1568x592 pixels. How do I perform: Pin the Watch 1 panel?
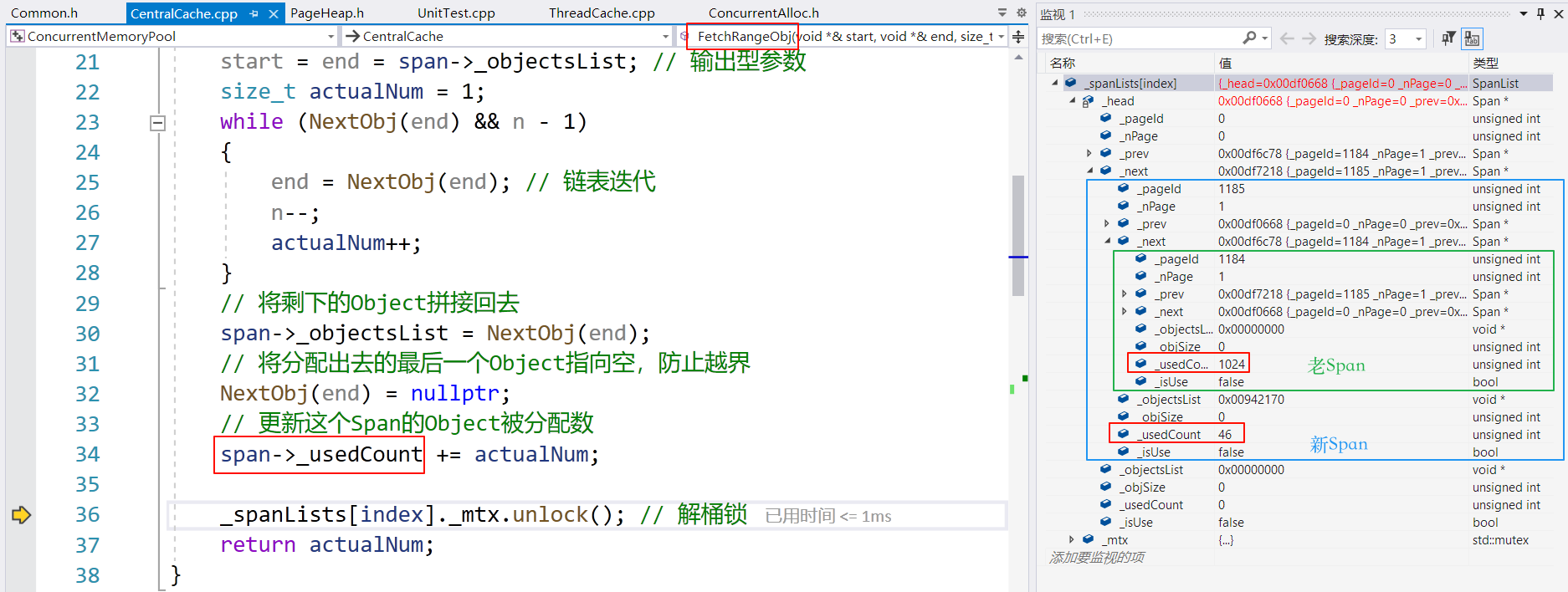tap(1540, 13)
